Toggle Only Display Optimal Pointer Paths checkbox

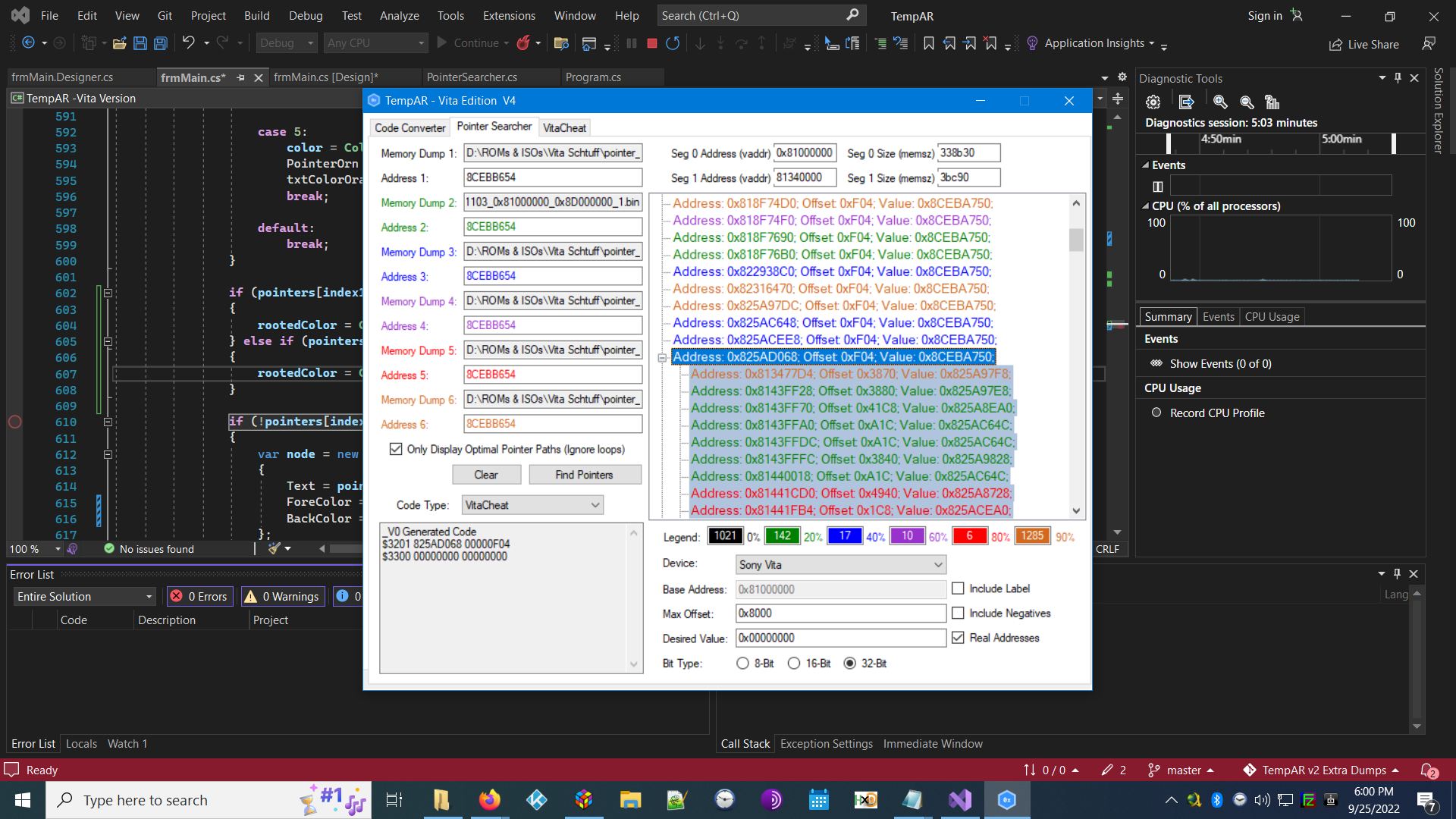(x=396, y=449)
